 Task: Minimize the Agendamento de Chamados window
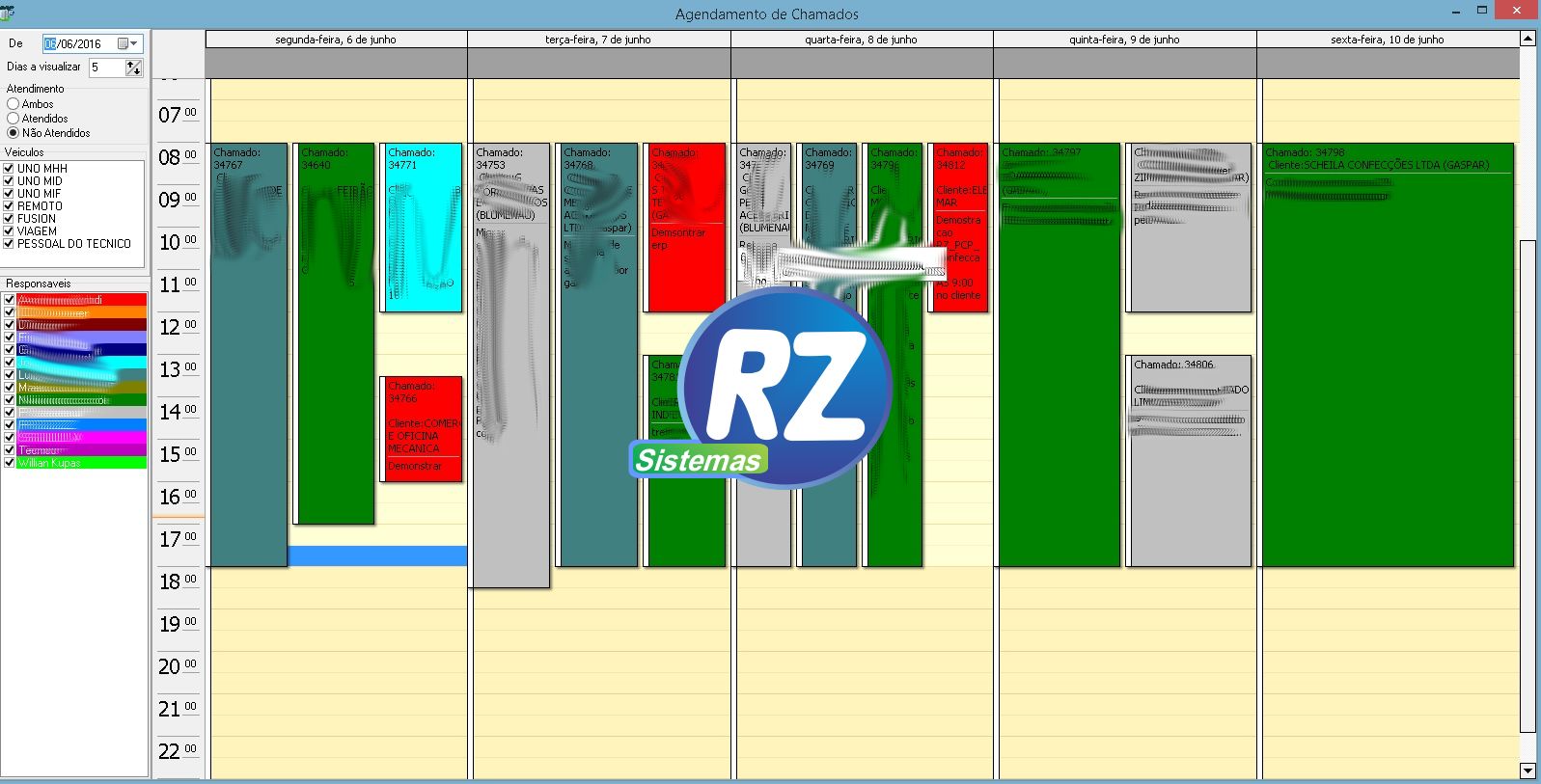(1456, 11)
